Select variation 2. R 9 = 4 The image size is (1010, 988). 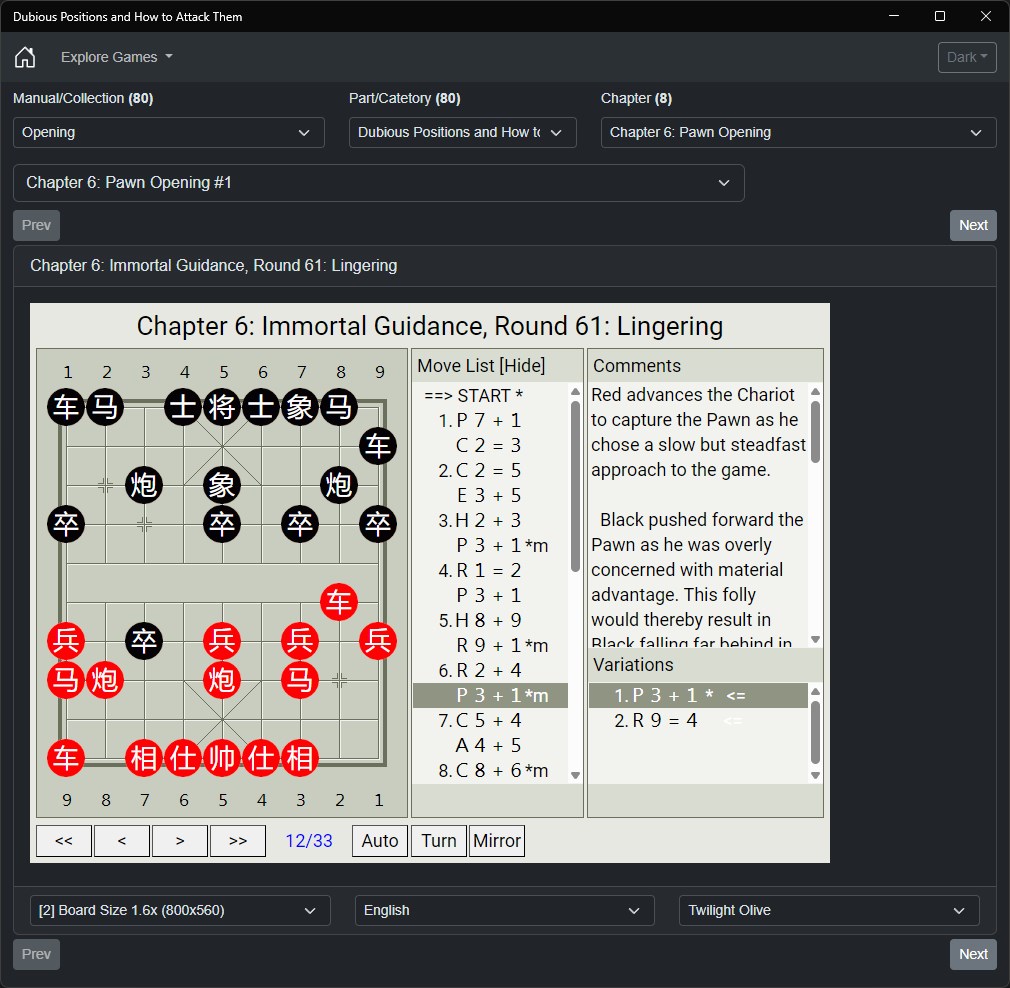click(x=698, y=721)
